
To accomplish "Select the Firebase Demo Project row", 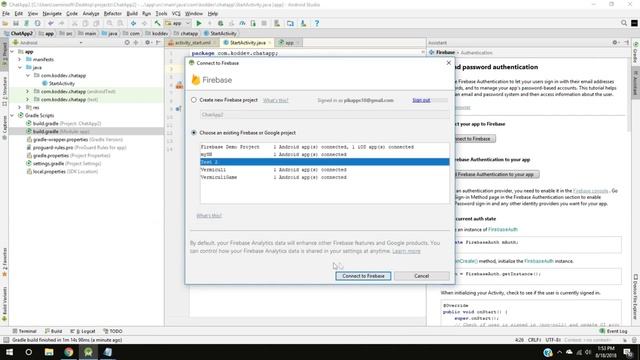I will coord(324,147).
